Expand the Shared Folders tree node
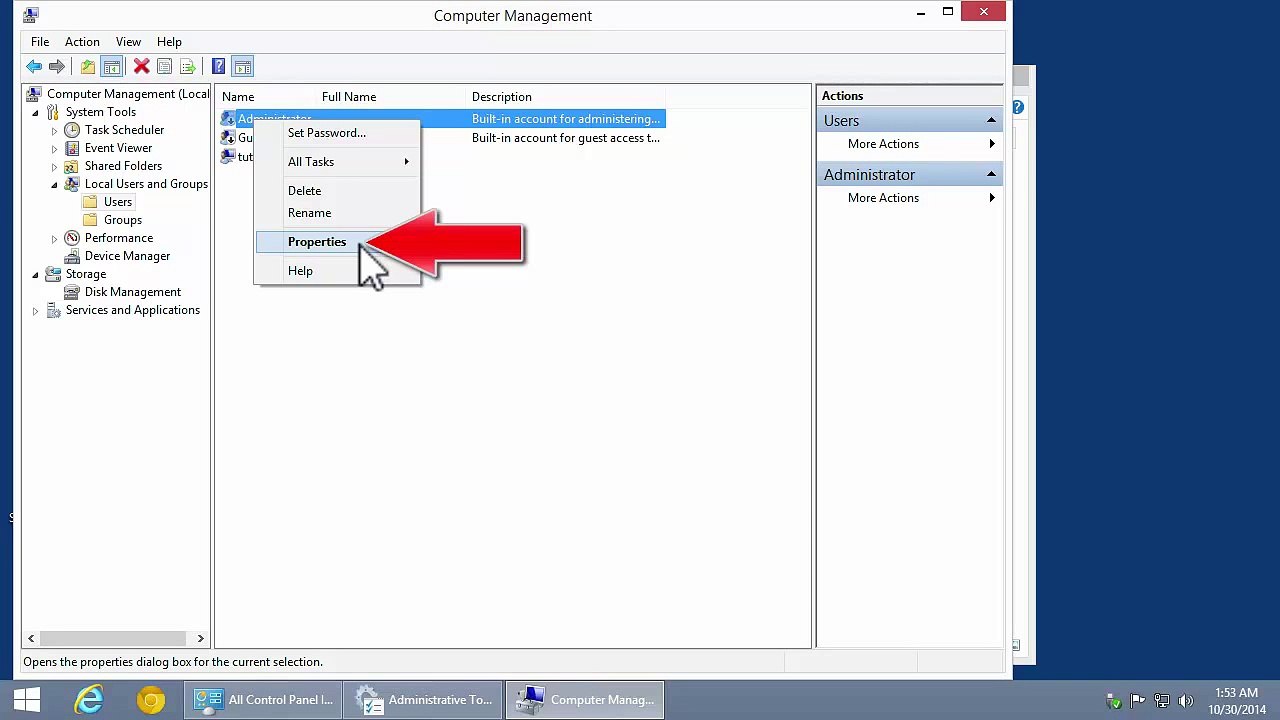Viewport: 1280px width, 720px height. point(54,166)
